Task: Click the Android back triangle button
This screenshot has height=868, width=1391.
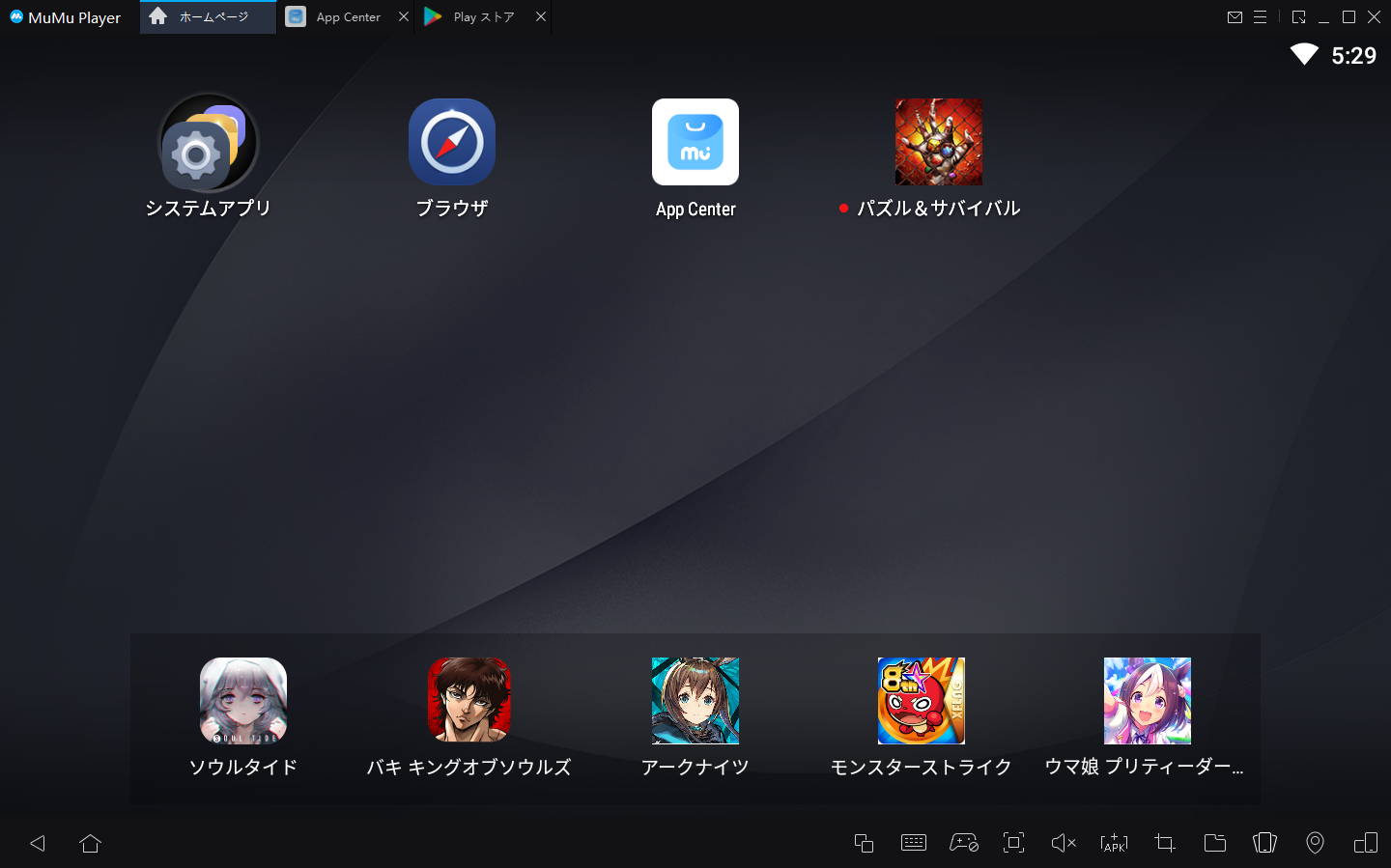Action: pyautogui.click(x=38, y=843)
